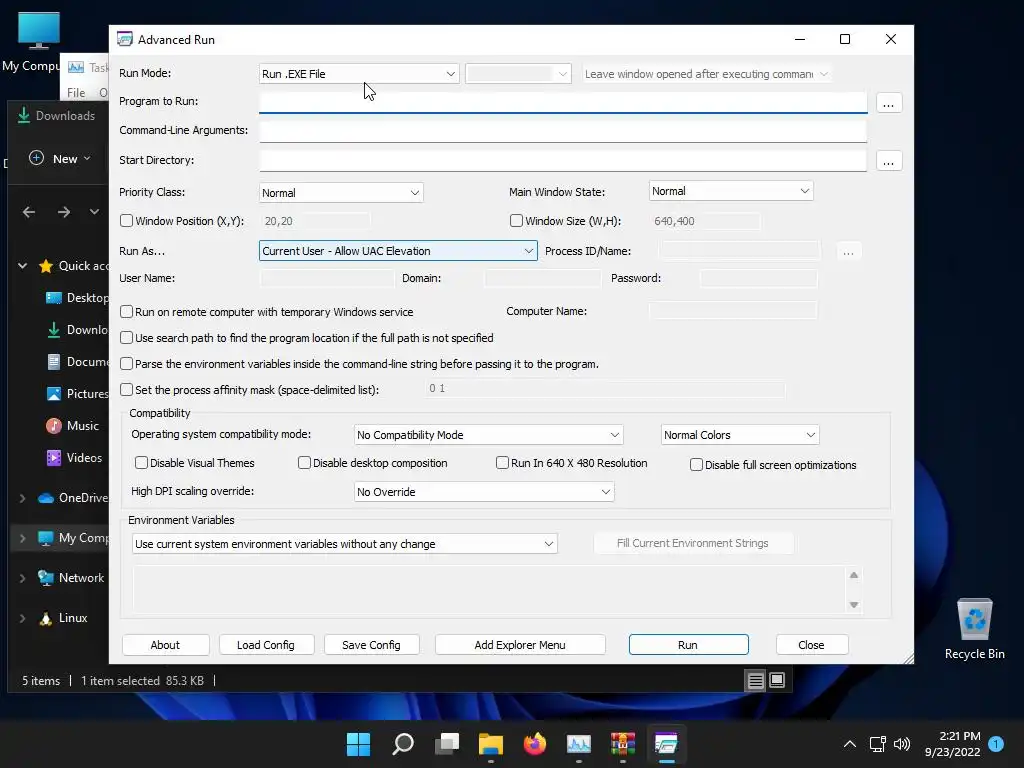Open OS compatibility mode dropdown
The height and width of the screenshot is (768, 1024).
pos(488,435)
